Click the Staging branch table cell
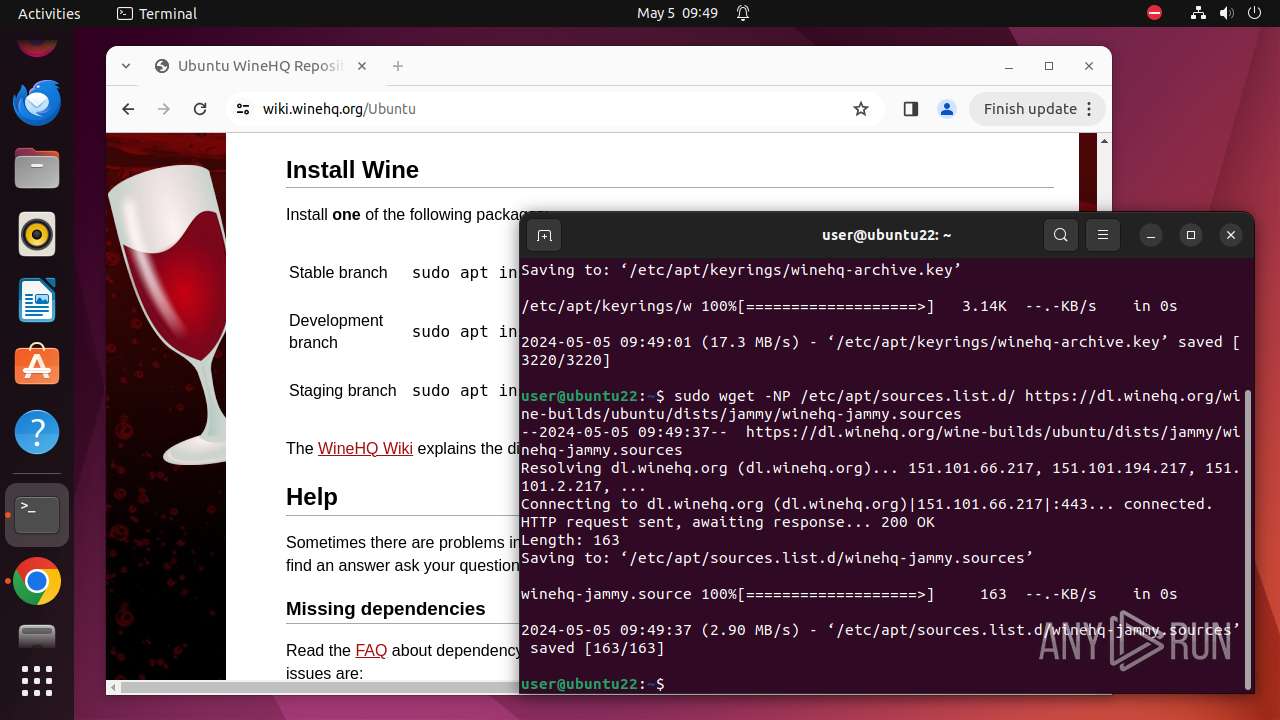 (343, 390)
